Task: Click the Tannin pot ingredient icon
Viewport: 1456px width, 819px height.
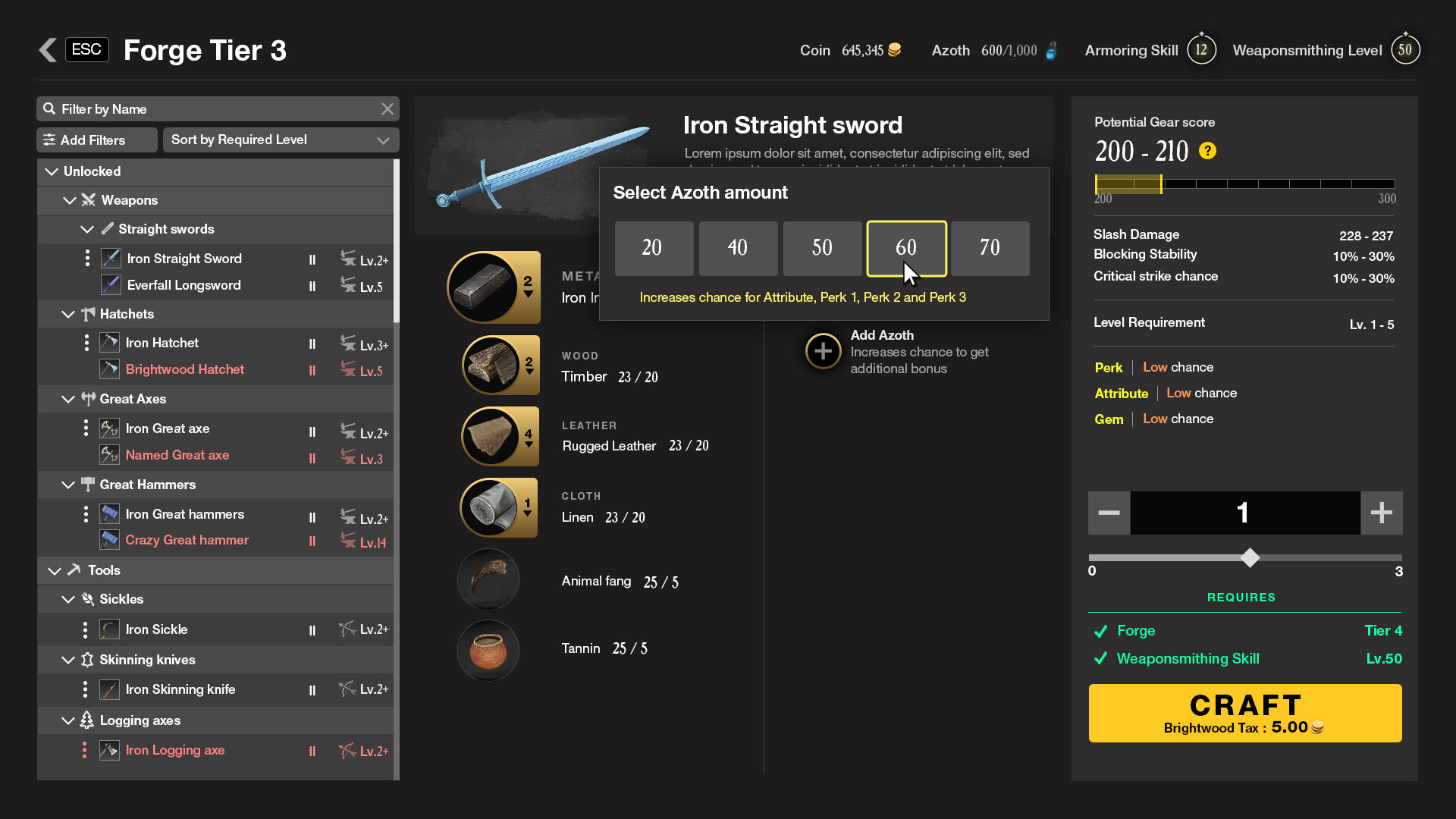Action: pos(488,649)
